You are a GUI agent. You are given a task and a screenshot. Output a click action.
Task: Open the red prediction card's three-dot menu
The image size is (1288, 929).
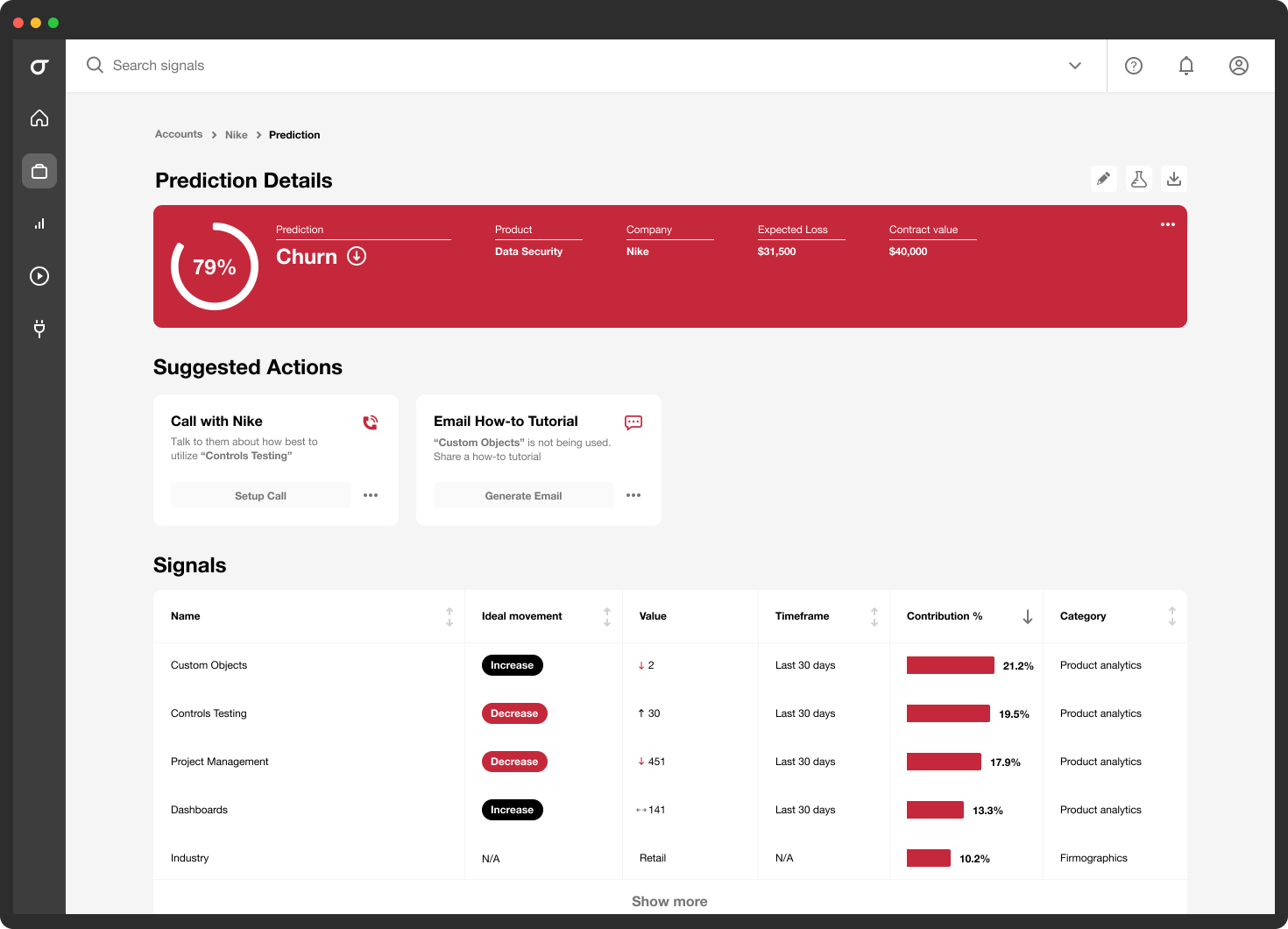(x=1168, y=224)
